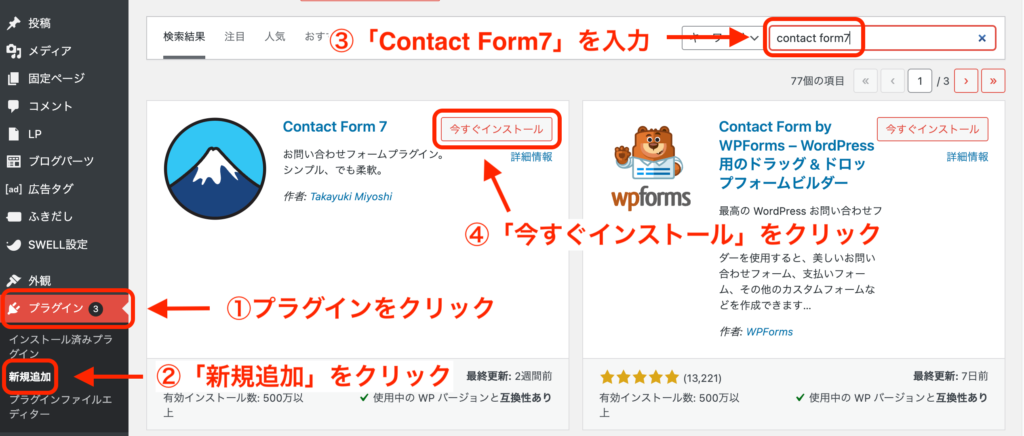1024x436 pixels.
Task: Click the メディア media icon
Action: click(x=13, y=51)
